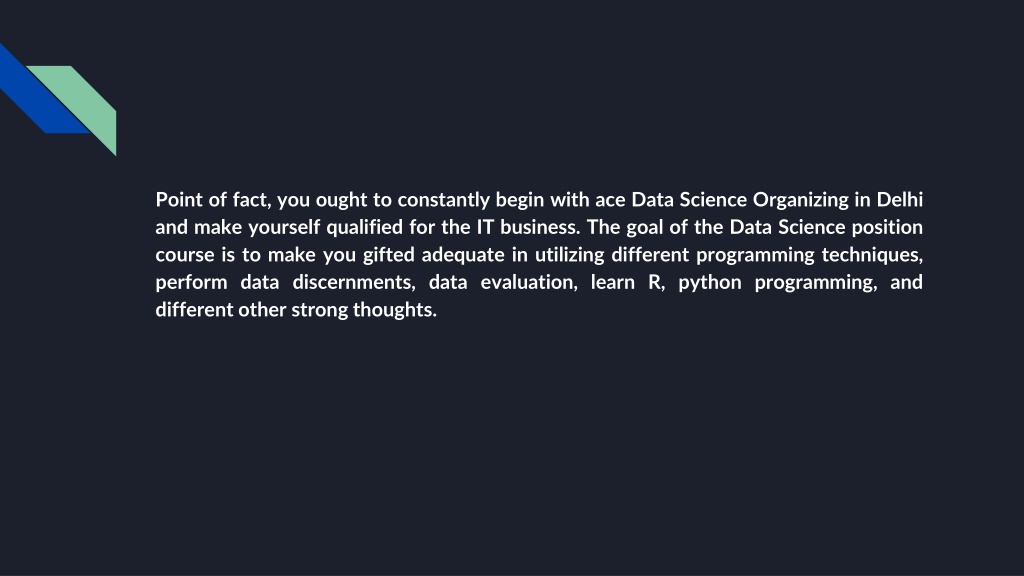Click the word 'yourself' in second line
This screenshot has width=1024, height=576.
[x=283, y=227]
